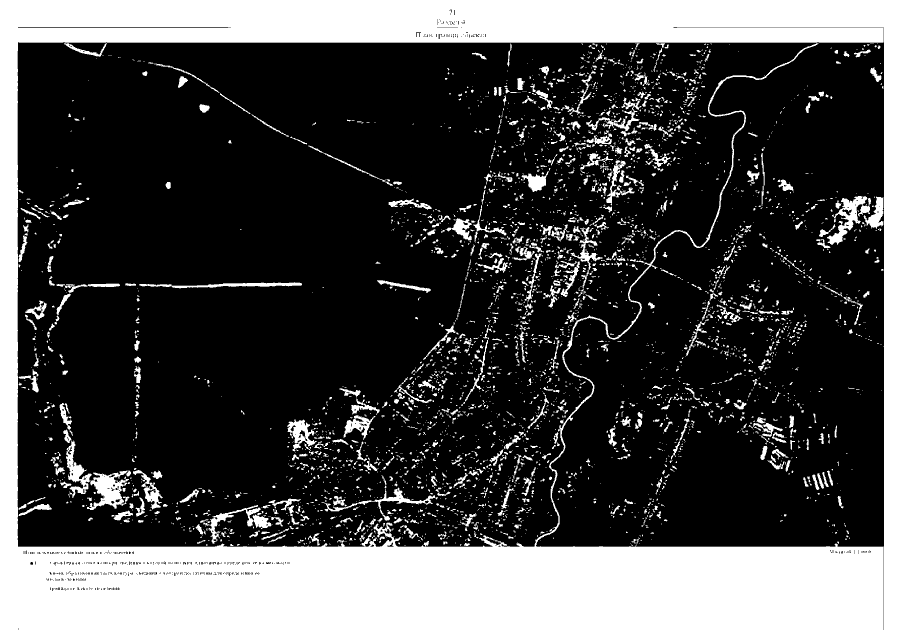Click the map title above the image

tap(452, 35)
